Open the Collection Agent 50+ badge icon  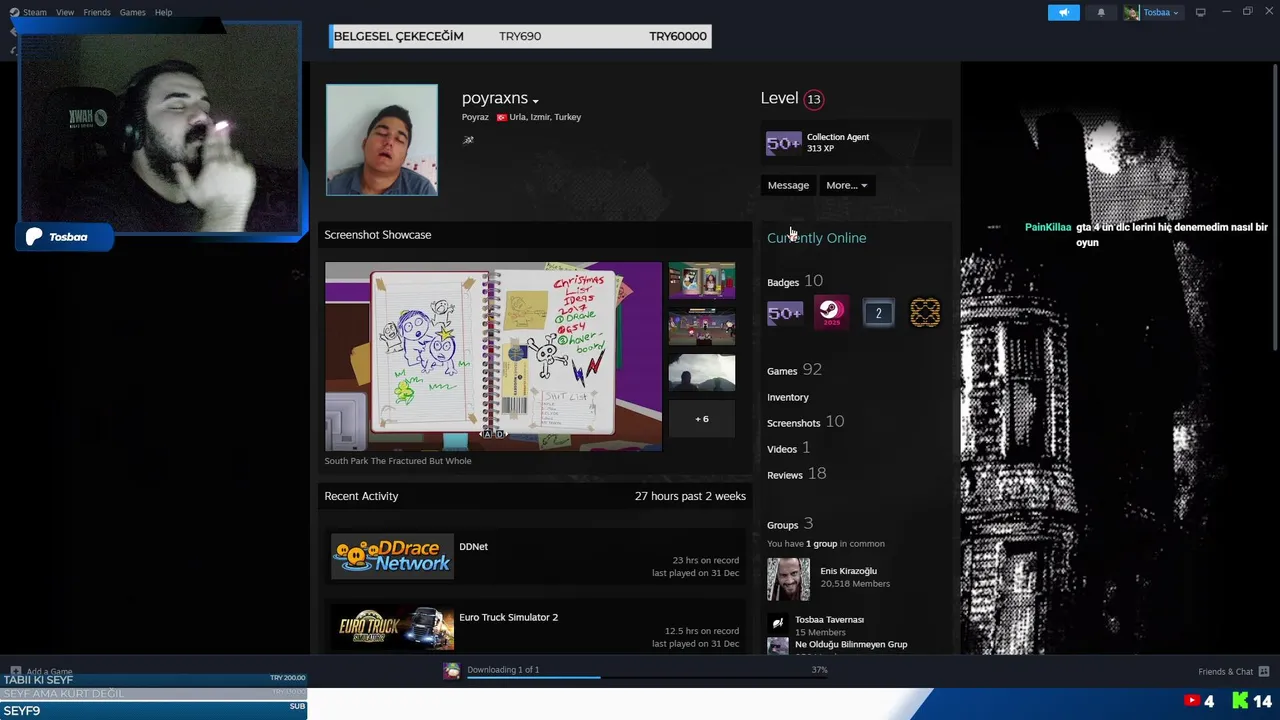point(784,143)
